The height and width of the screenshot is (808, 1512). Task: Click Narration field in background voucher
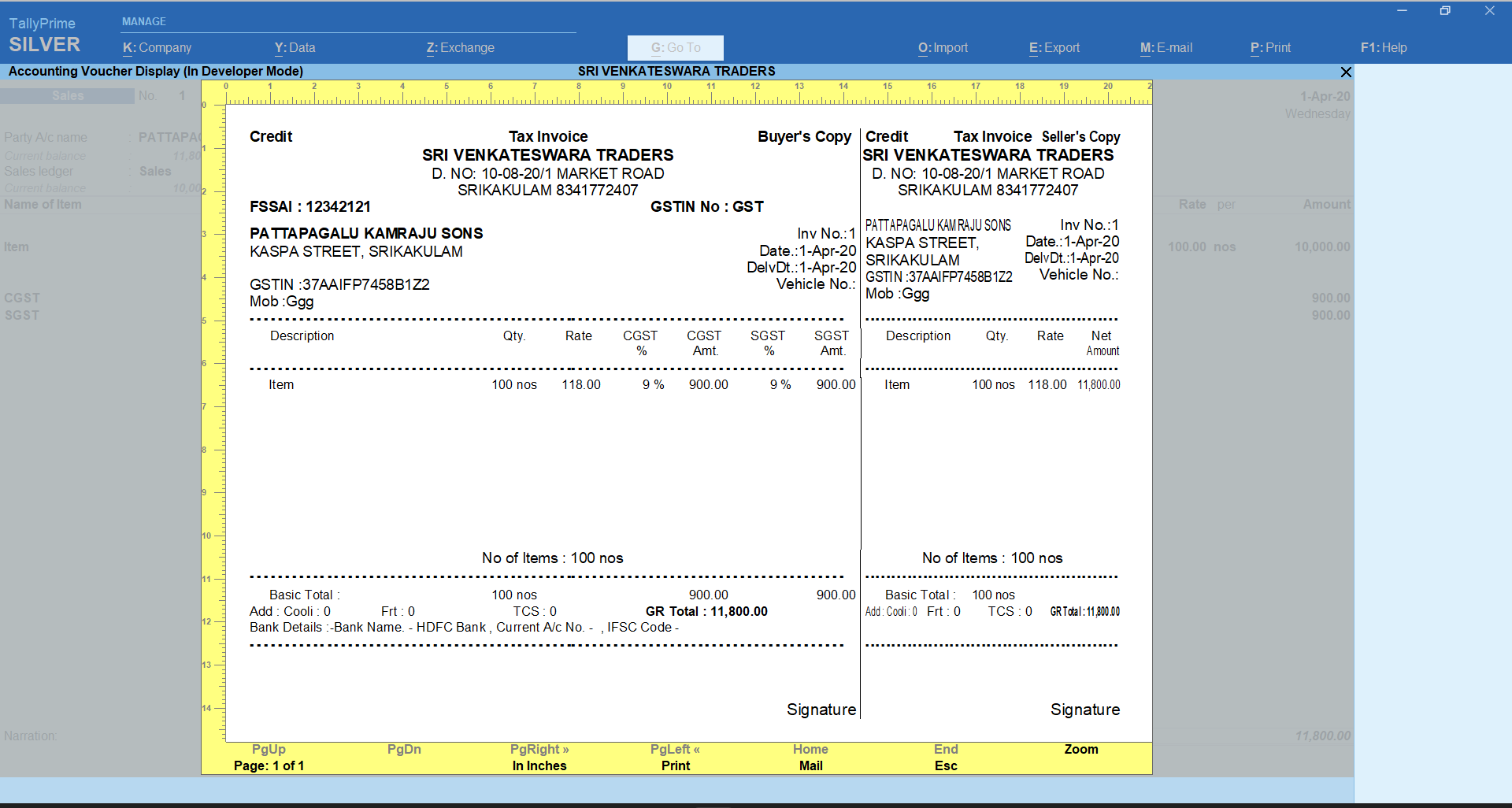pyautogui.click(x=31, y=736)
